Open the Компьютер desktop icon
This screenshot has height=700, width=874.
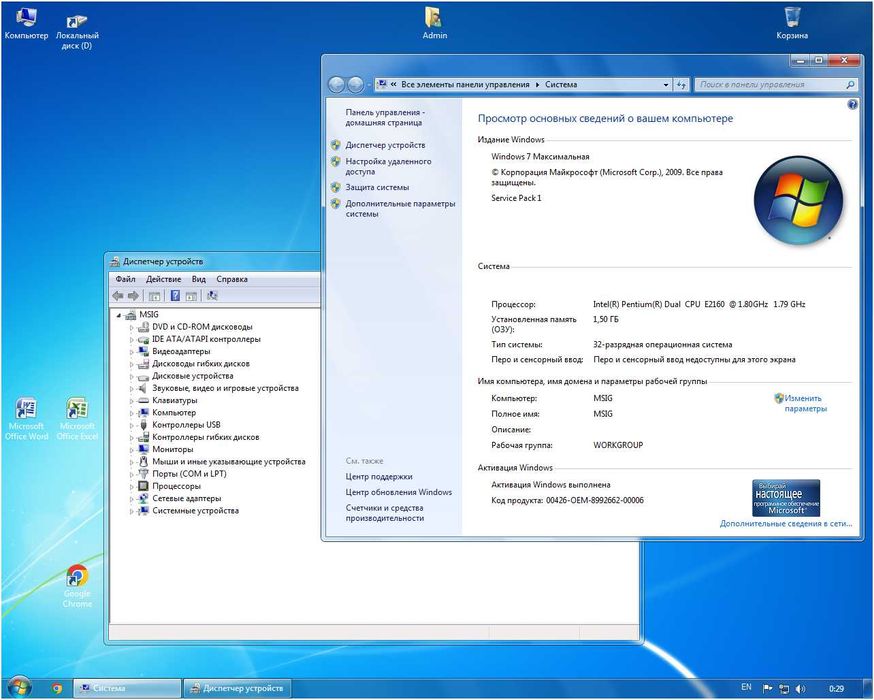coord(26,23)
